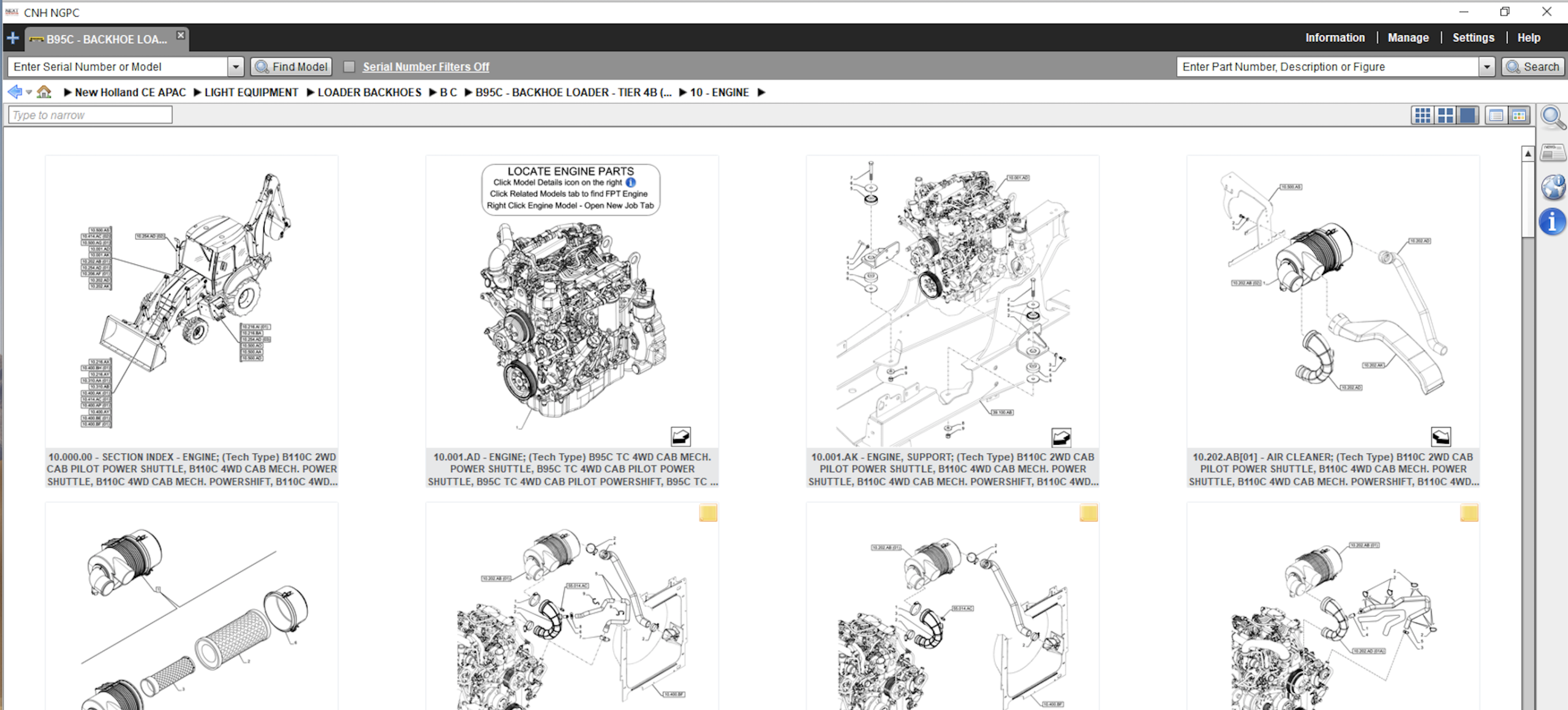Open the globe information icon
1568x710 pixels.
click(x=1553, y=187)
